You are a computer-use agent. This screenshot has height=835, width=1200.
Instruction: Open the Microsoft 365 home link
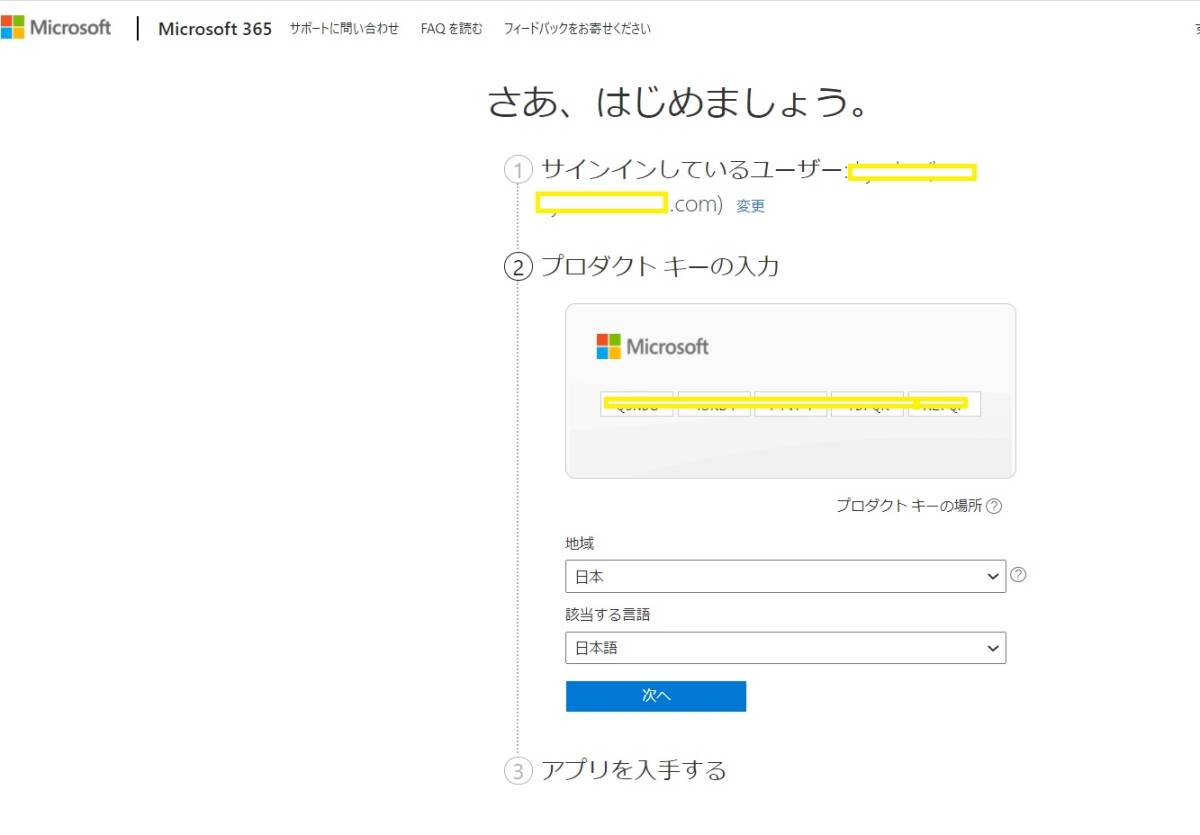point(215,29)
